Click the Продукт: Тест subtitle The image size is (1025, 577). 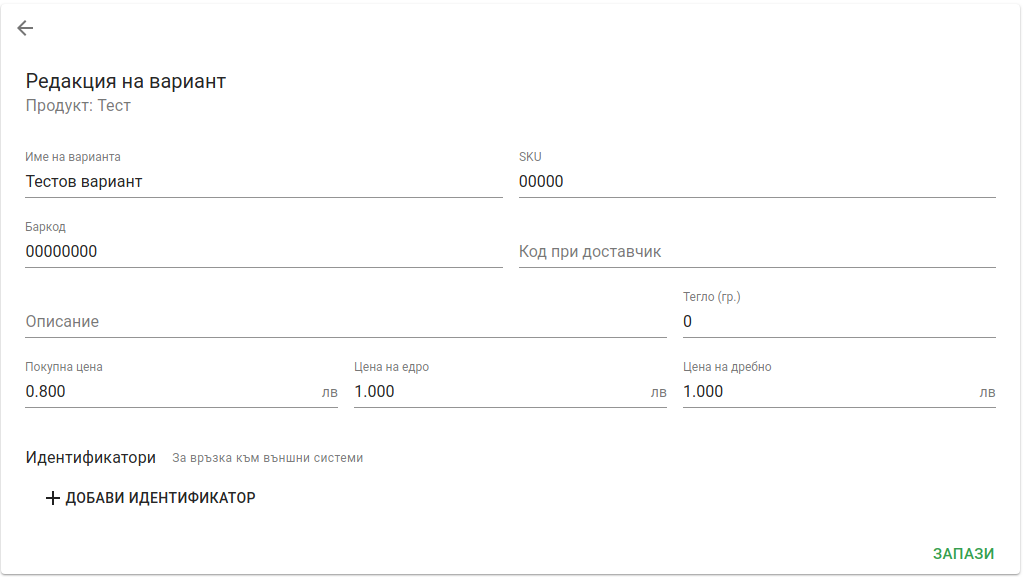(78, 106)
